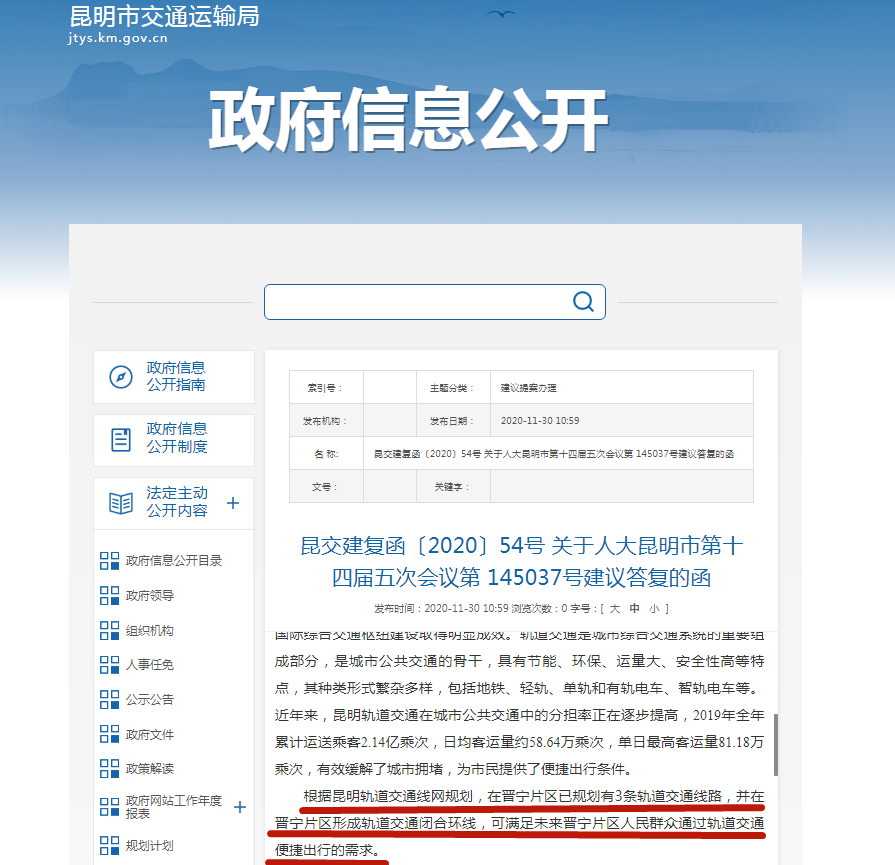The height and width of the screenshot is (865, 895).
Task: Click the document icon for 政府信息公开制度
Action: click(x=120, y=440)
